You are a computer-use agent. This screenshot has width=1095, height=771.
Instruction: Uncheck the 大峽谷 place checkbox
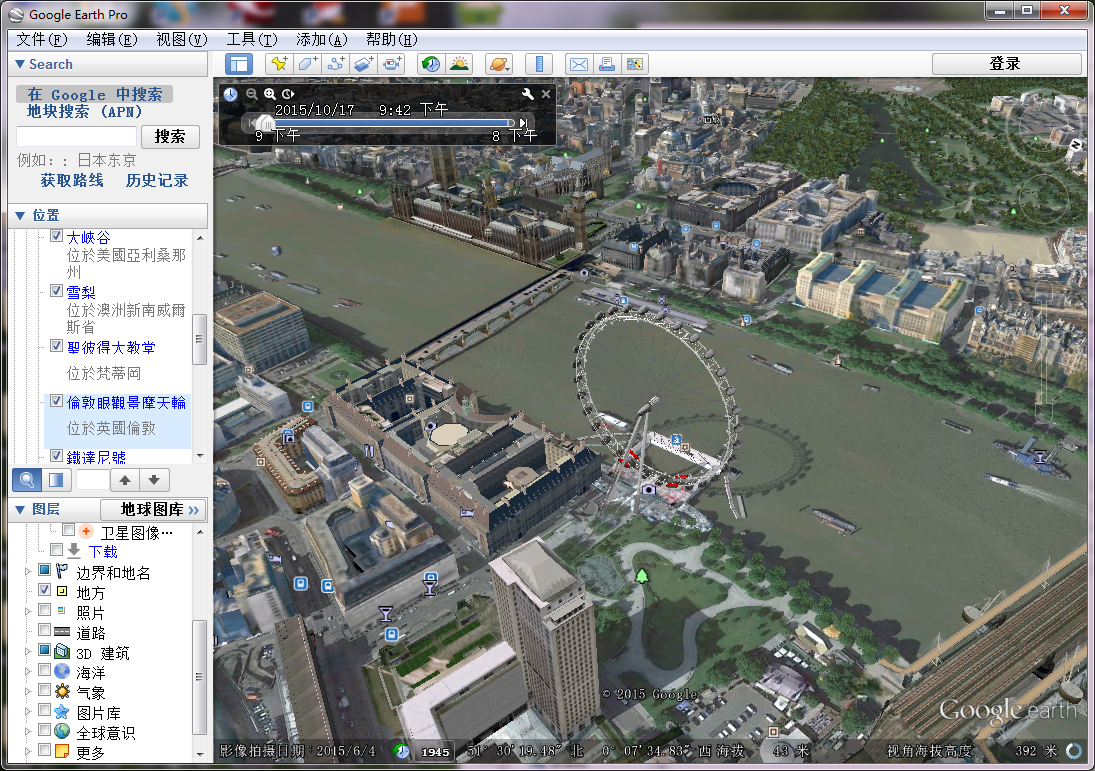point(57,236)
